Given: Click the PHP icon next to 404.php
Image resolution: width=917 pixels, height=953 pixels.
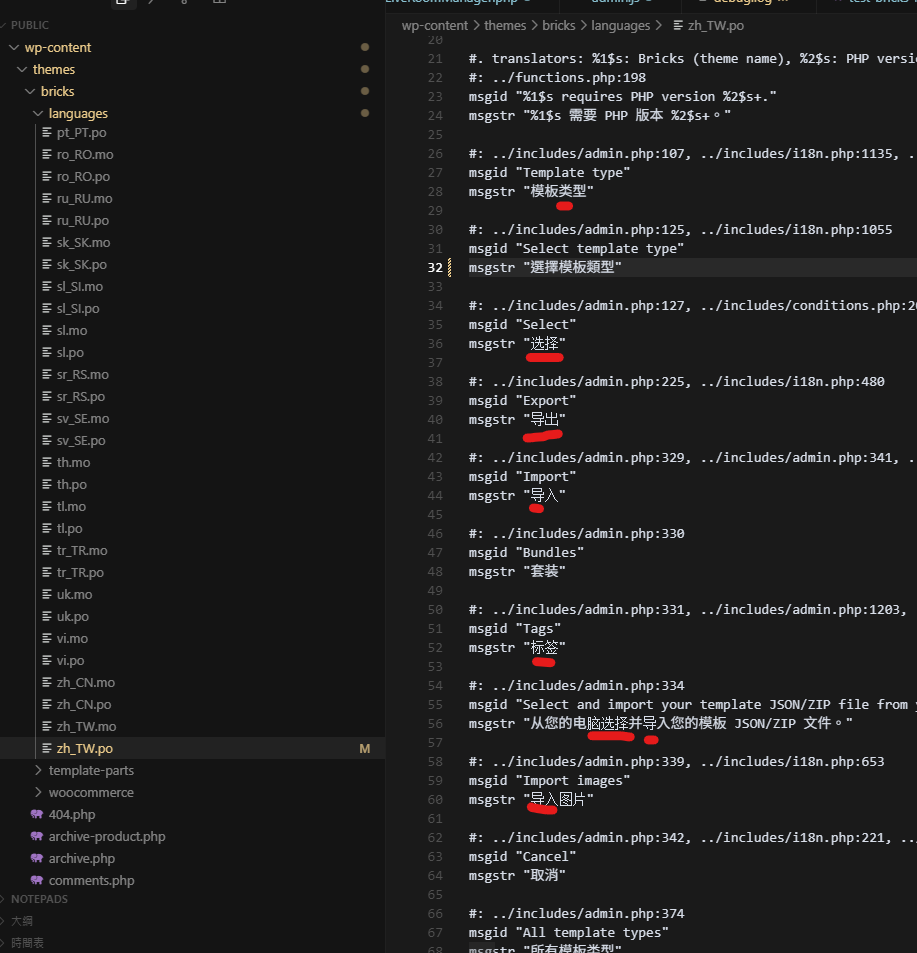Looking at the screenshot, I should coord(37,815).
